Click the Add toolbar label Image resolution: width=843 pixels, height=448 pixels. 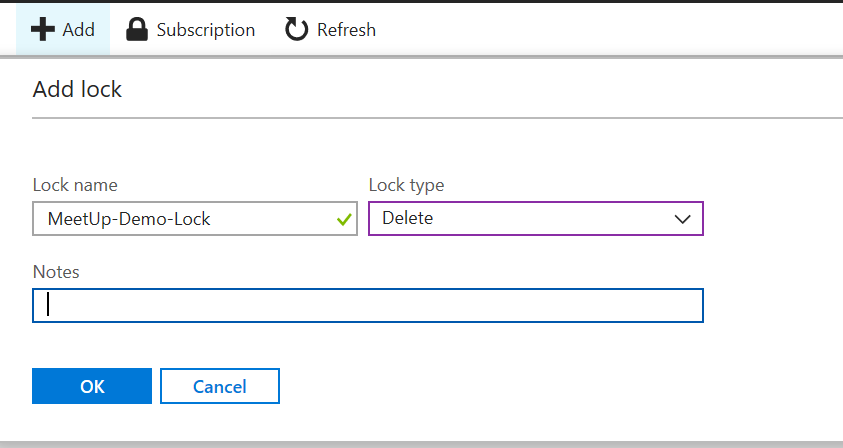(78, 29)
